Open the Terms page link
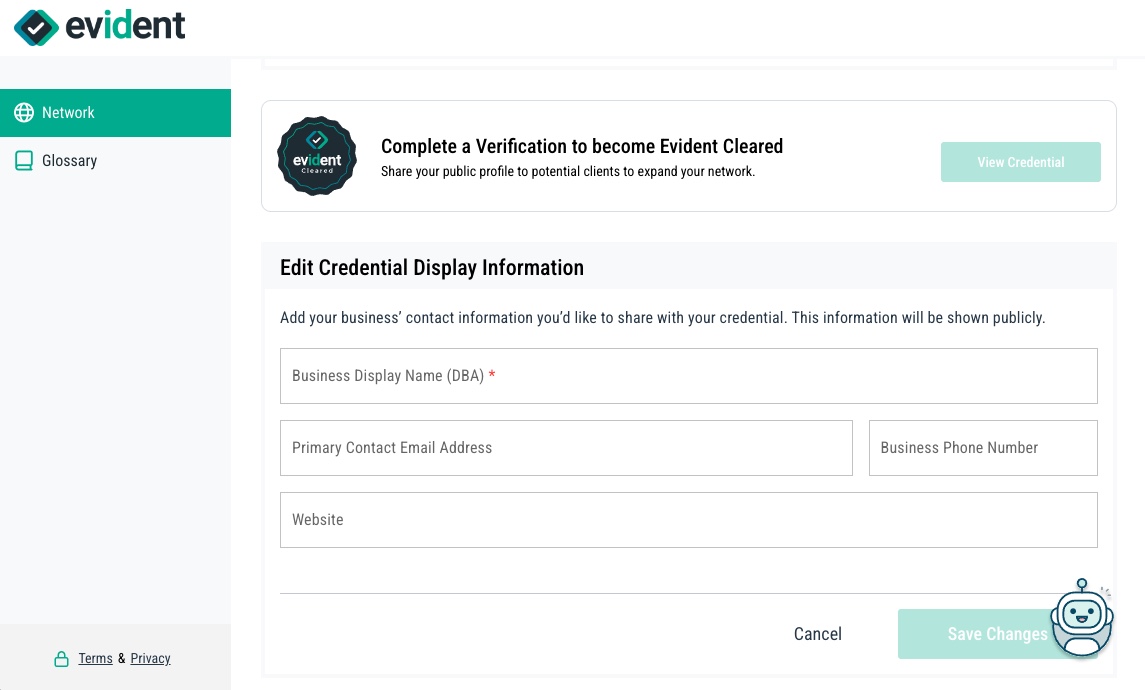 coord(95,658)
